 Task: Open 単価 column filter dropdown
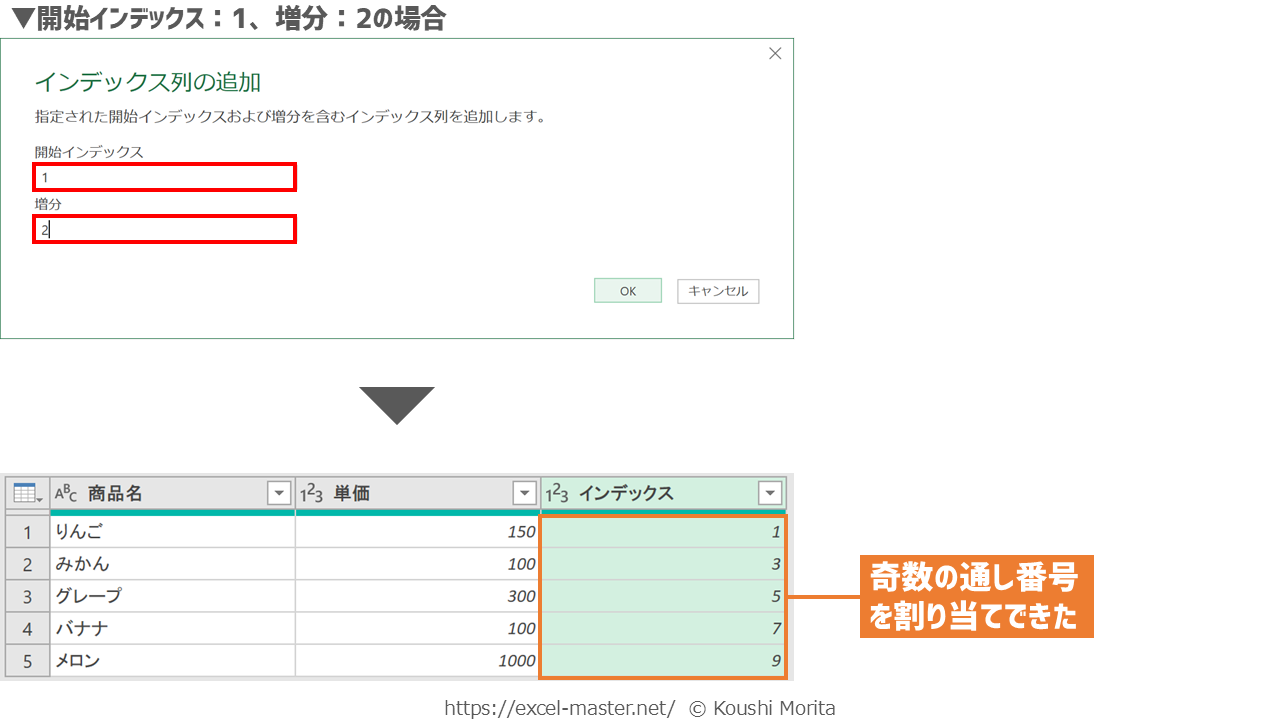(x=524, y=493)
